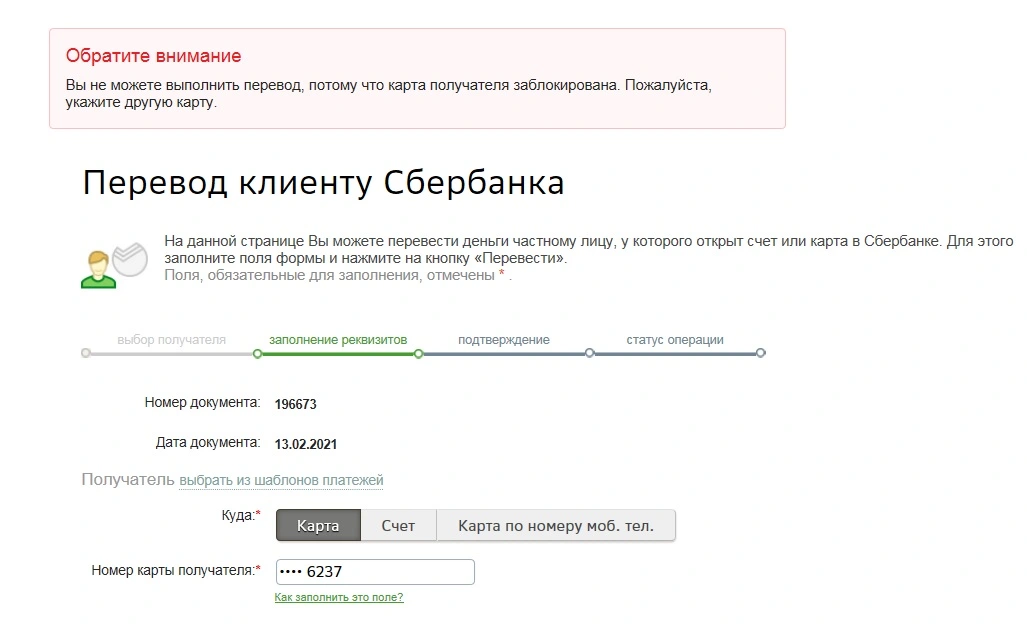The height and width of the screenshot is (630, 1027).
Task: Click document date 13.02.2021
Action: (306, 444)
